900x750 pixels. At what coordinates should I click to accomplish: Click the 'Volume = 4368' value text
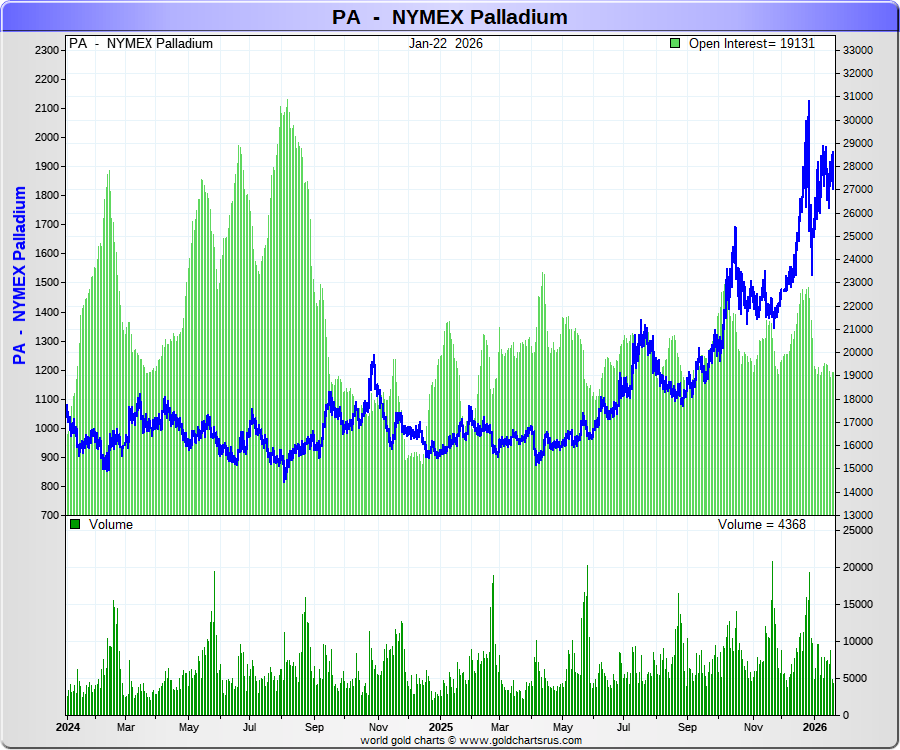click(762, 524)
